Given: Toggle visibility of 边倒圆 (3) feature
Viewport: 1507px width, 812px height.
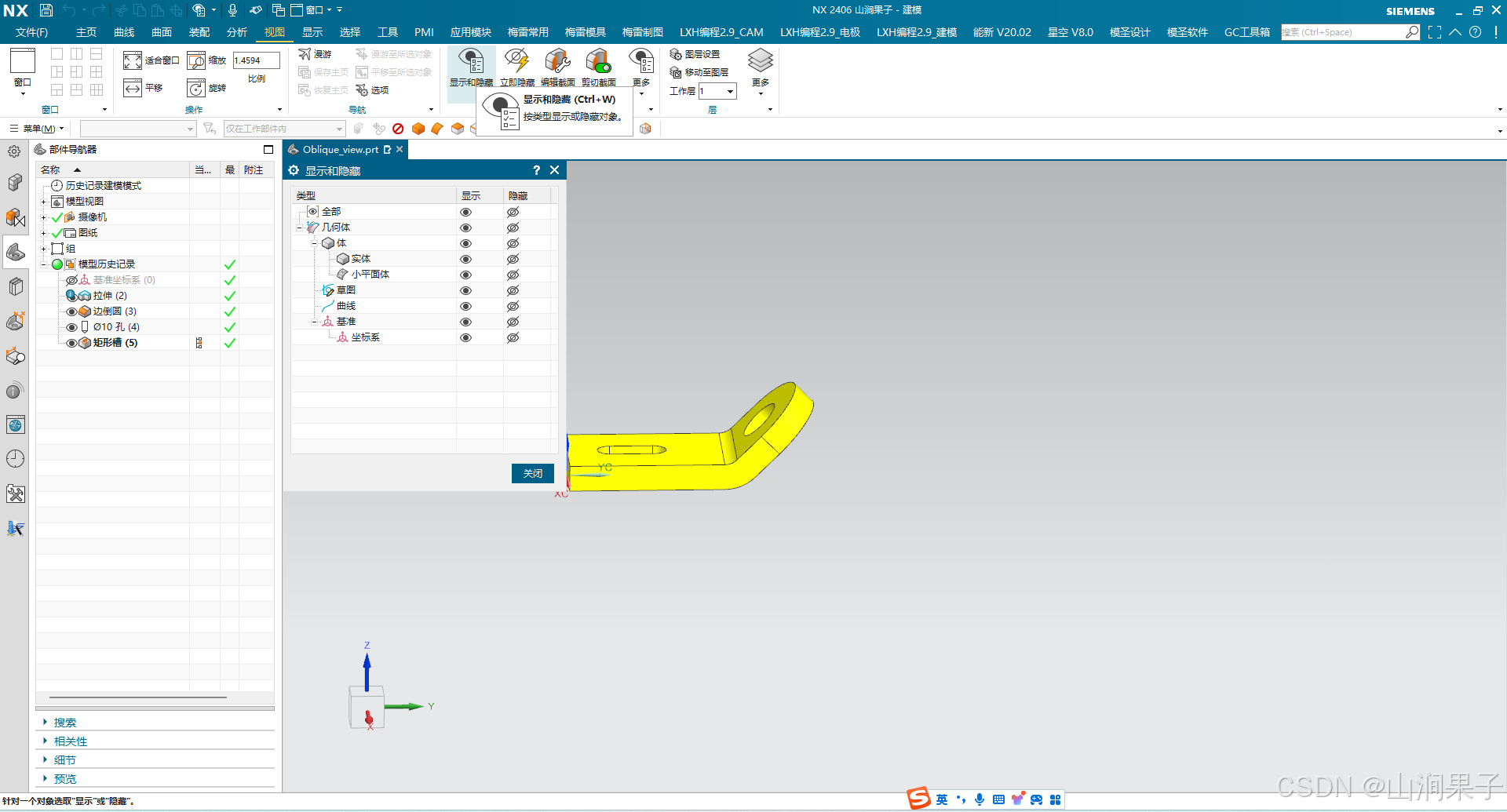Looking at the screenshot, I should [71, 311].
